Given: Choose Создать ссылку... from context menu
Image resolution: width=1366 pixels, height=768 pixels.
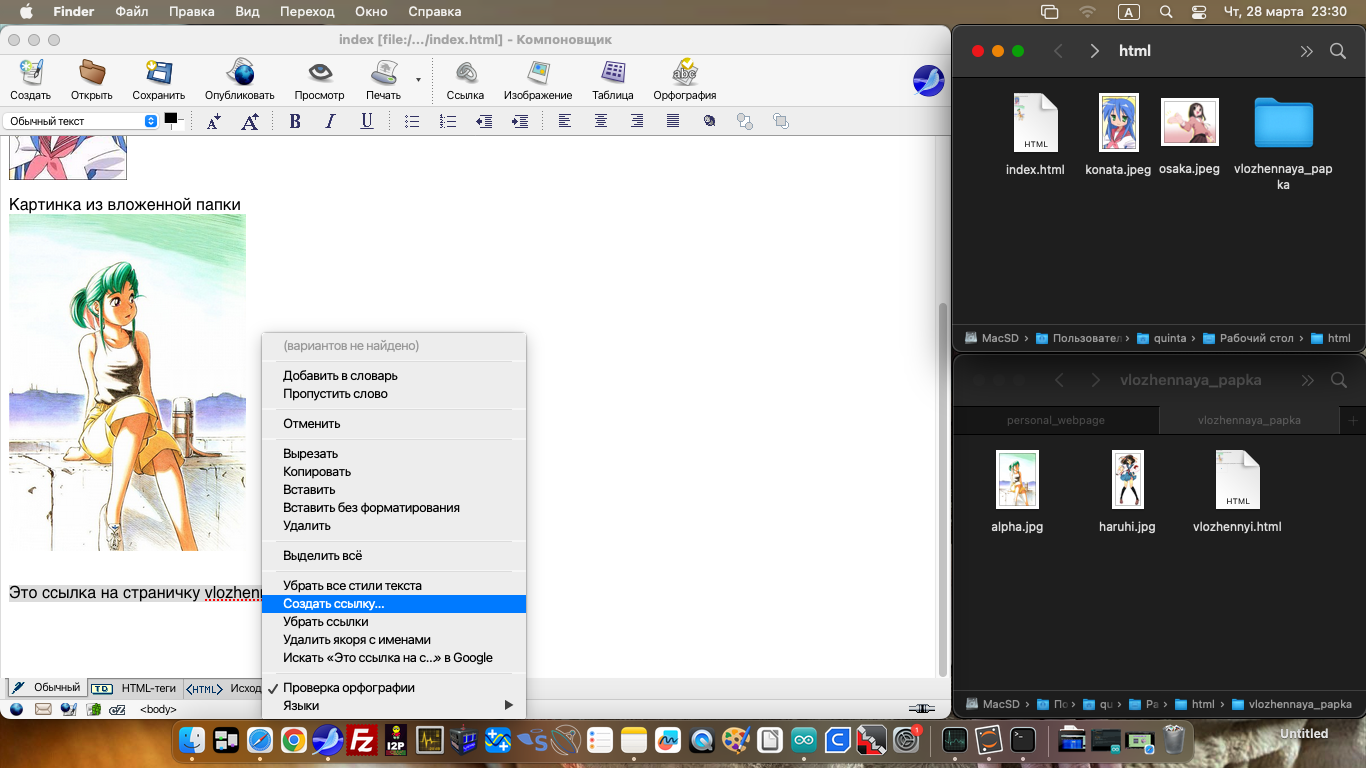Looking at the screenshot, I should pos(333,604).
